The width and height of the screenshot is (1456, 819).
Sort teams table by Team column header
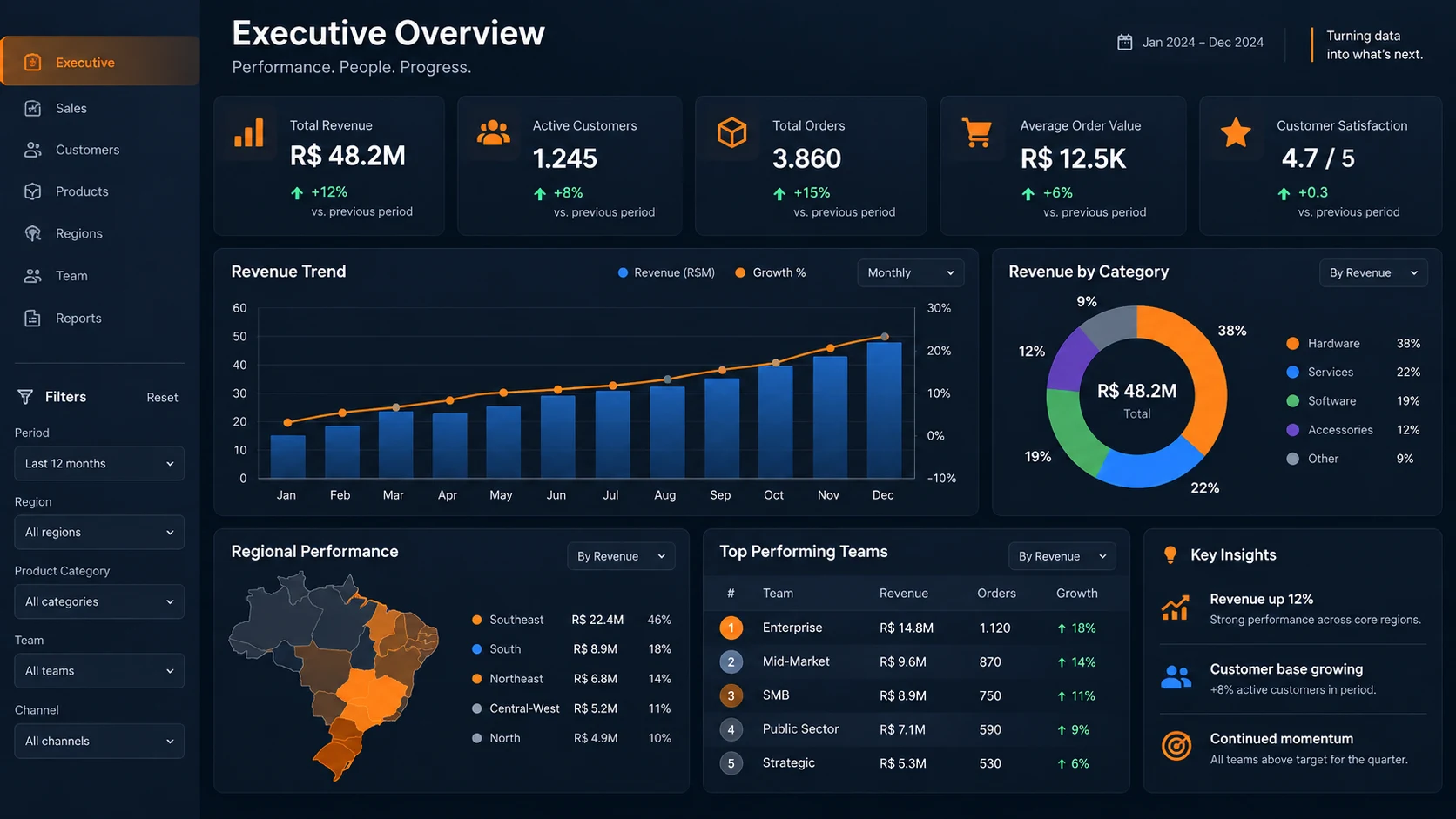(778, 593)
